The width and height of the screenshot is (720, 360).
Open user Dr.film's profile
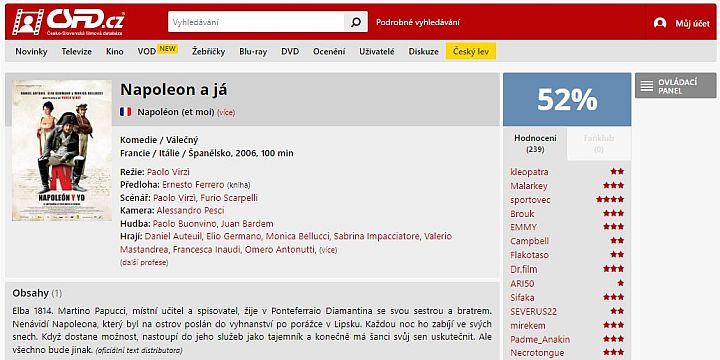coord(523,269)
